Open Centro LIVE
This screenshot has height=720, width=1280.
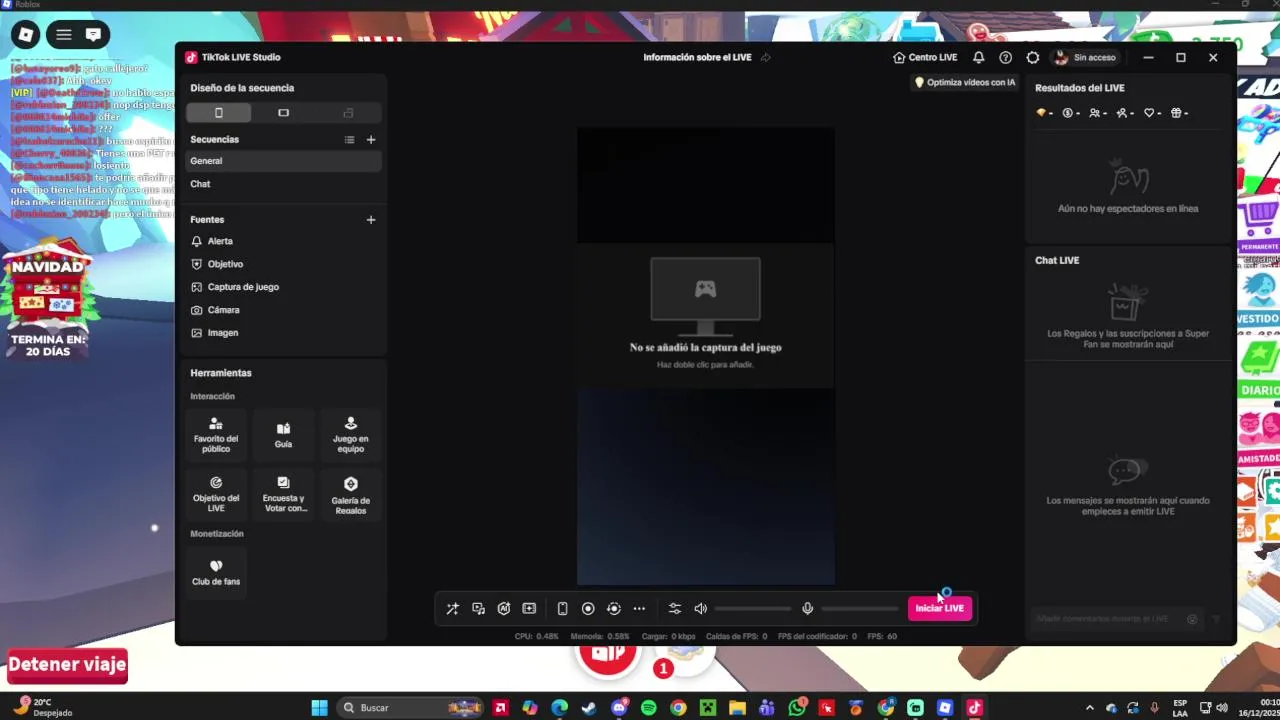pos(925,57)
